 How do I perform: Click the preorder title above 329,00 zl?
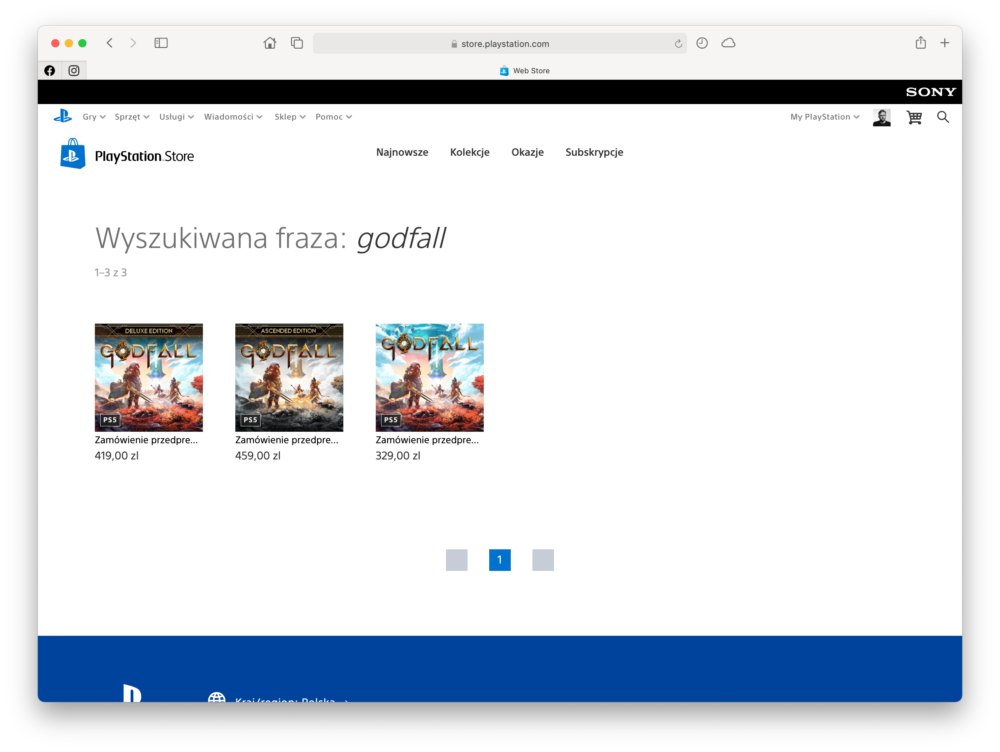[427, 439]
